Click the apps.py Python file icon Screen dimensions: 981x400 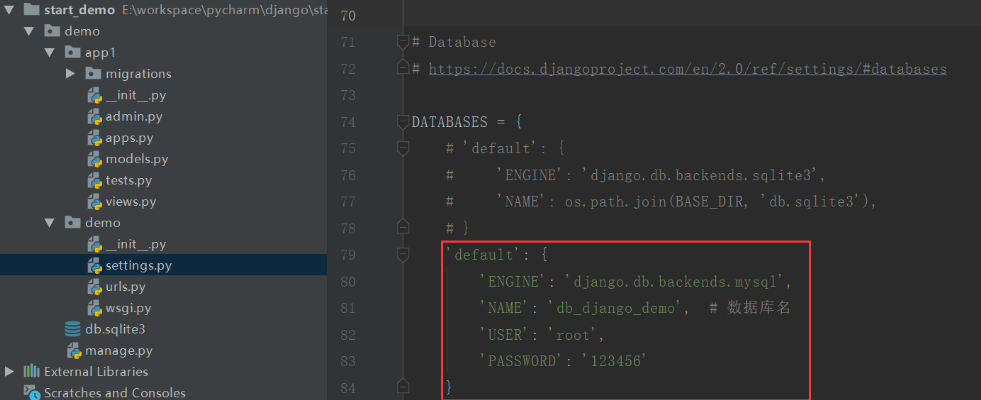pyautogui.click(x=94, y=138)
